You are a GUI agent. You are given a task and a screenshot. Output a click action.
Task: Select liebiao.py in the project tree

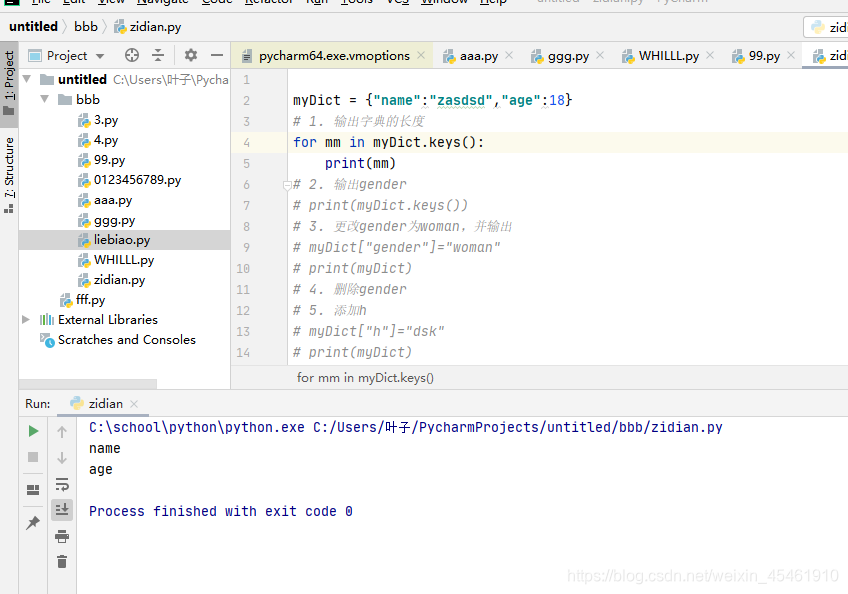[122, 240]
